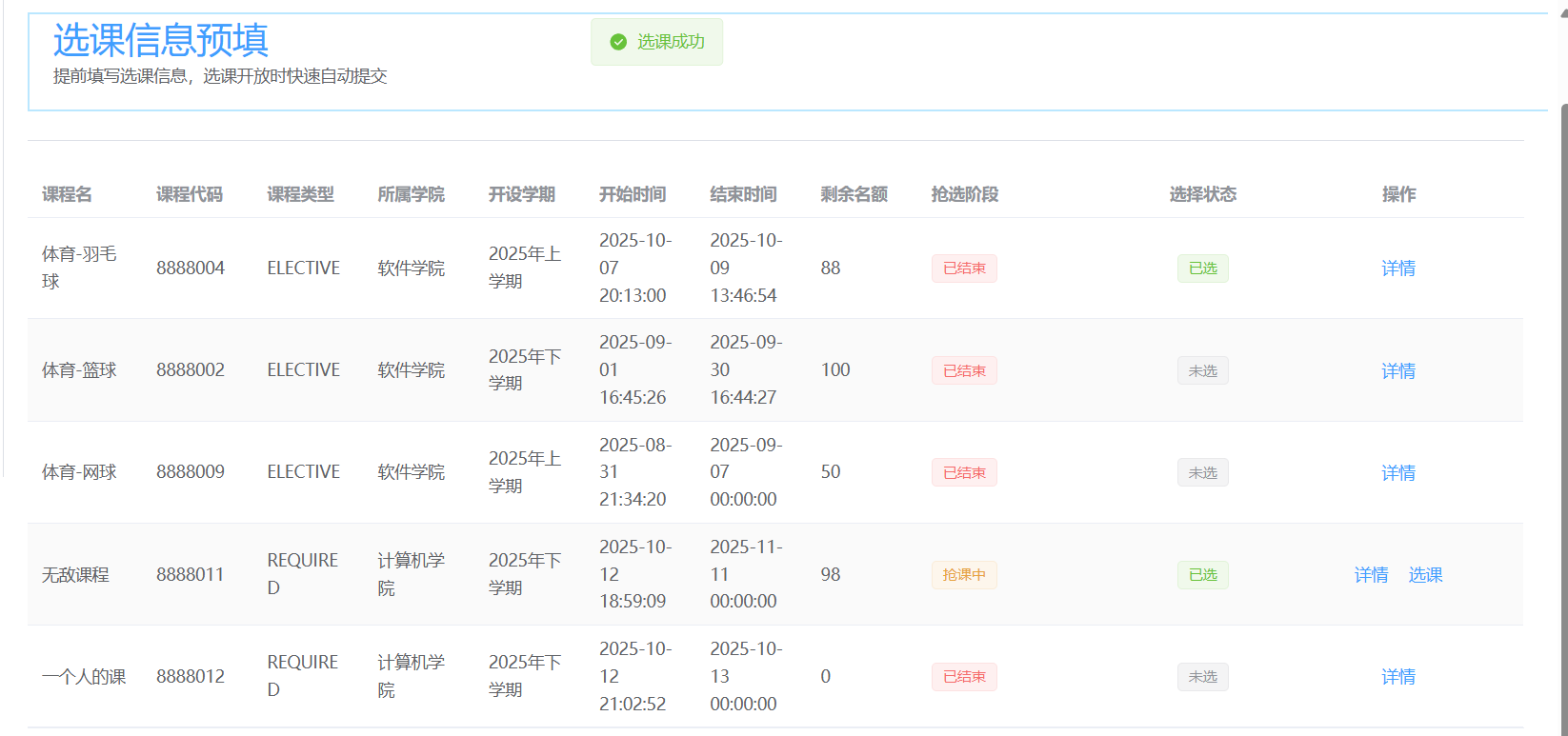The image size is (1568, 736).
Task: Click the 选课信息预填 page title
Action: click(160, 40)
